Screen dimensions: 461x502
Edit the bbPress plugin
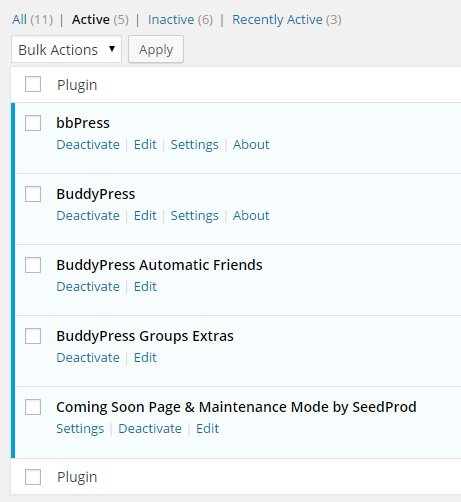click(x=145, y=145)
